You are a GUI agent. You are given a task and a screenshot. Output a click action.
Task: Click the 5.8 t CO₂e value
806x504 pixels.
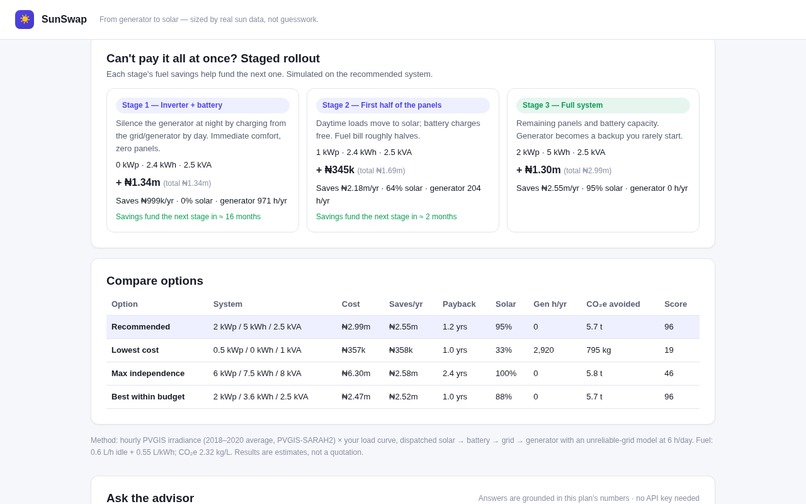pos(594,373)
